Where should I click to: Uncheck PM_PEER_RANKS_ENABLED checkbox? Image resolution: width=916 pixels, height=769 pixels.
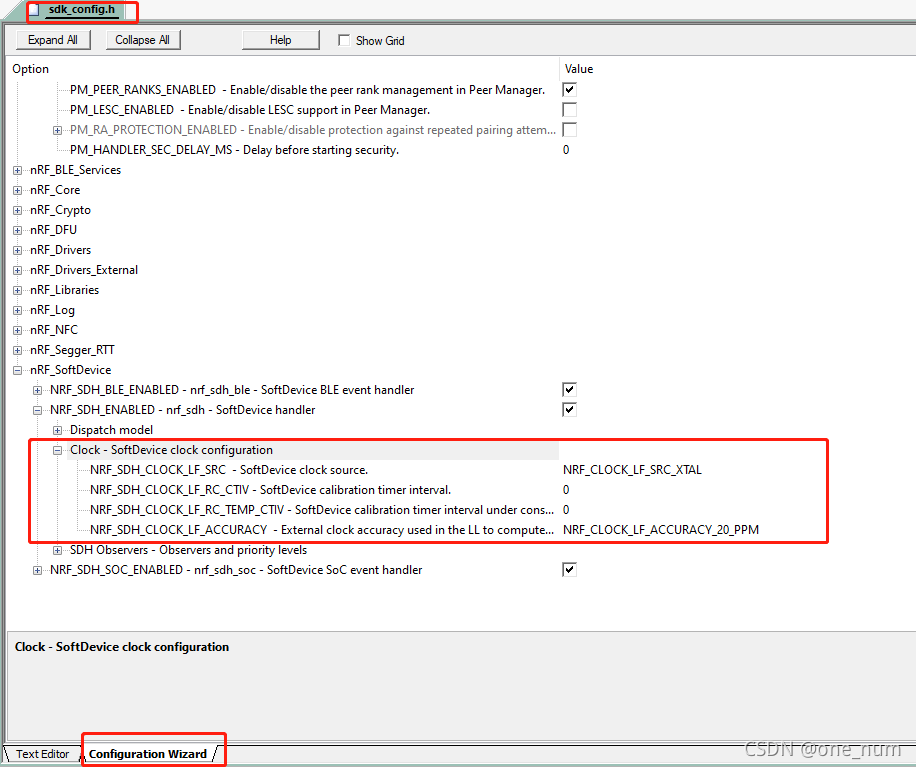click(570, 89)
